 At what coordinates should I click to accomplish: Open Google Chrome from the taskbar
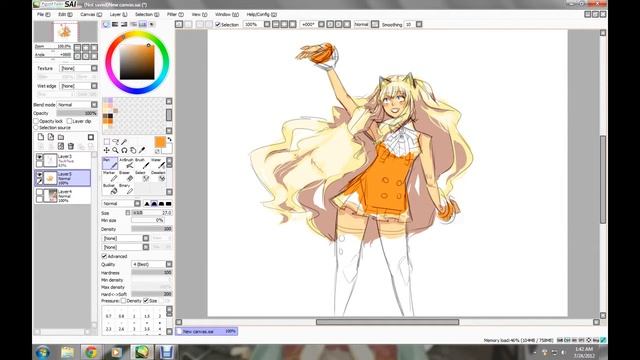click(91, 352)
